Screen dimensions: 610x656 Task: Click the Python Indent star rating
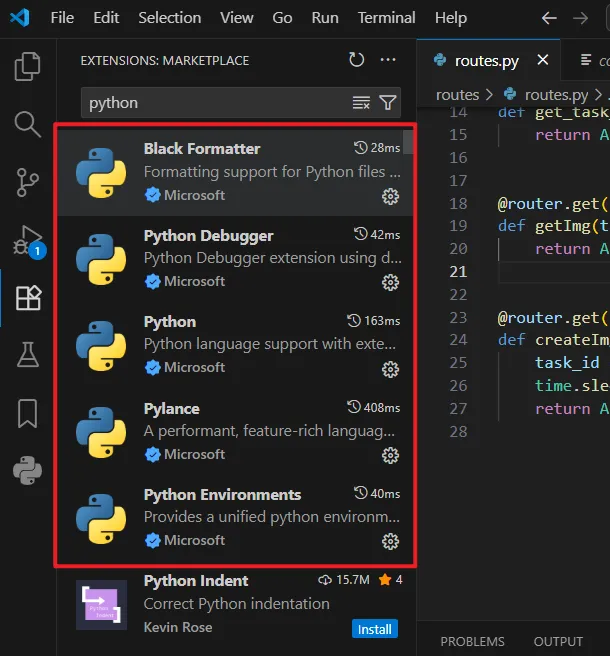pos(390,580)
